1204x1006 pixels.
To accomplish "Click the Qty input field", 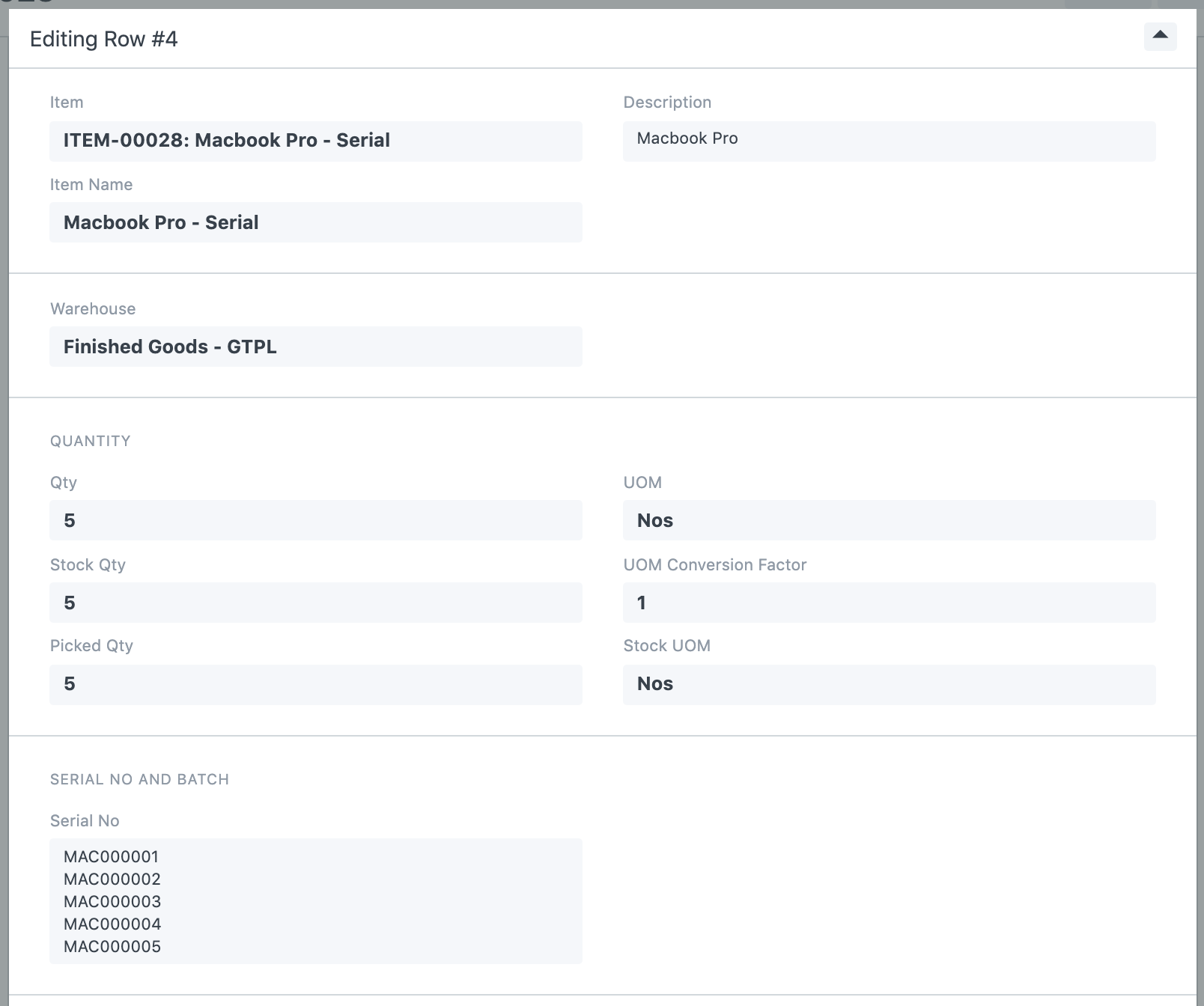I will pos(315,520).
